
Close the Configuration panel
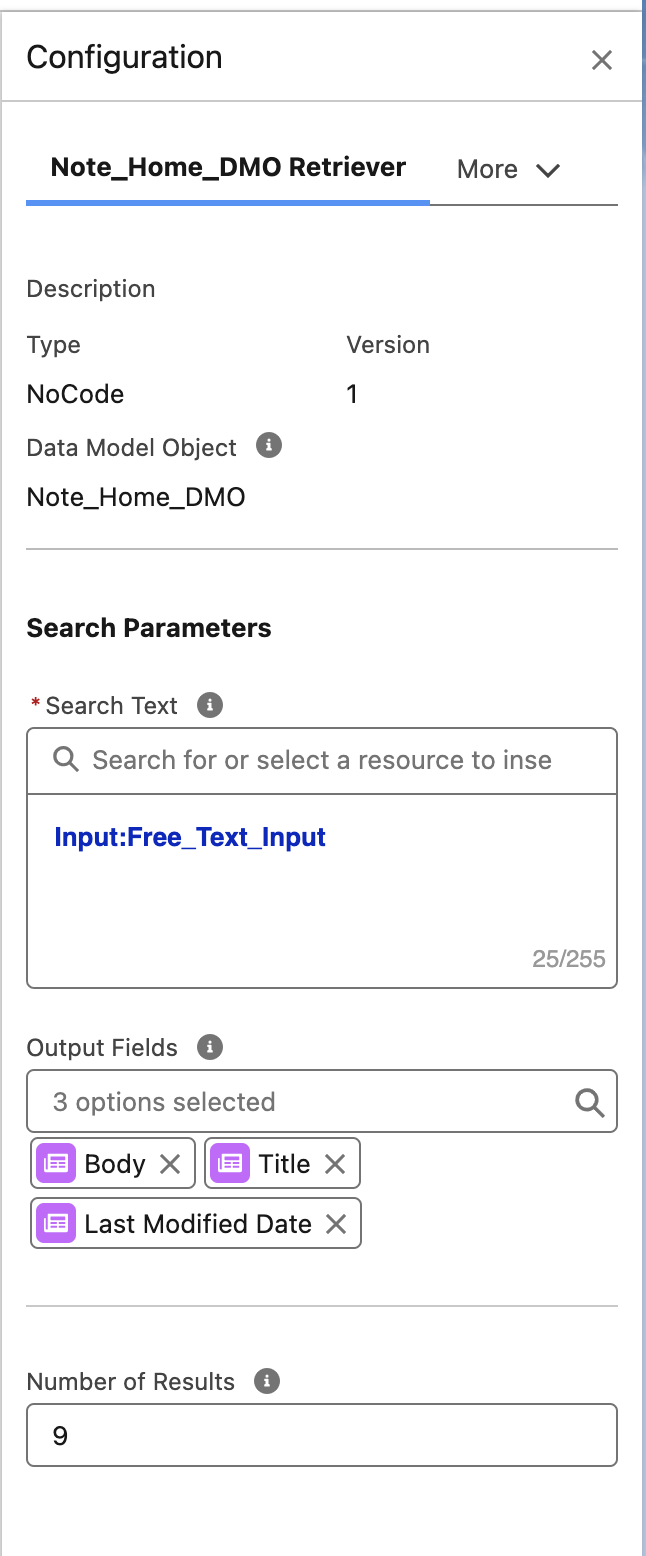tap(601, 60)
